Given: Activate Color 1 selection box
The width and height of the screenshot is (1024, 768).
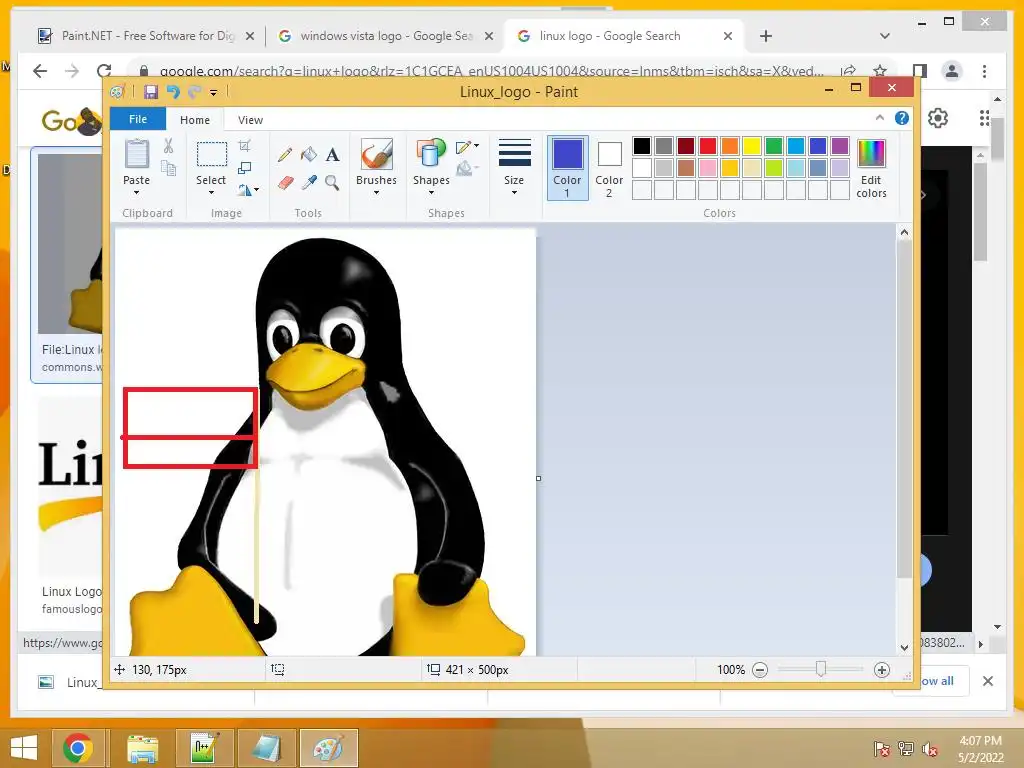Looking at the screenshot, I should [x=568, y=168].
